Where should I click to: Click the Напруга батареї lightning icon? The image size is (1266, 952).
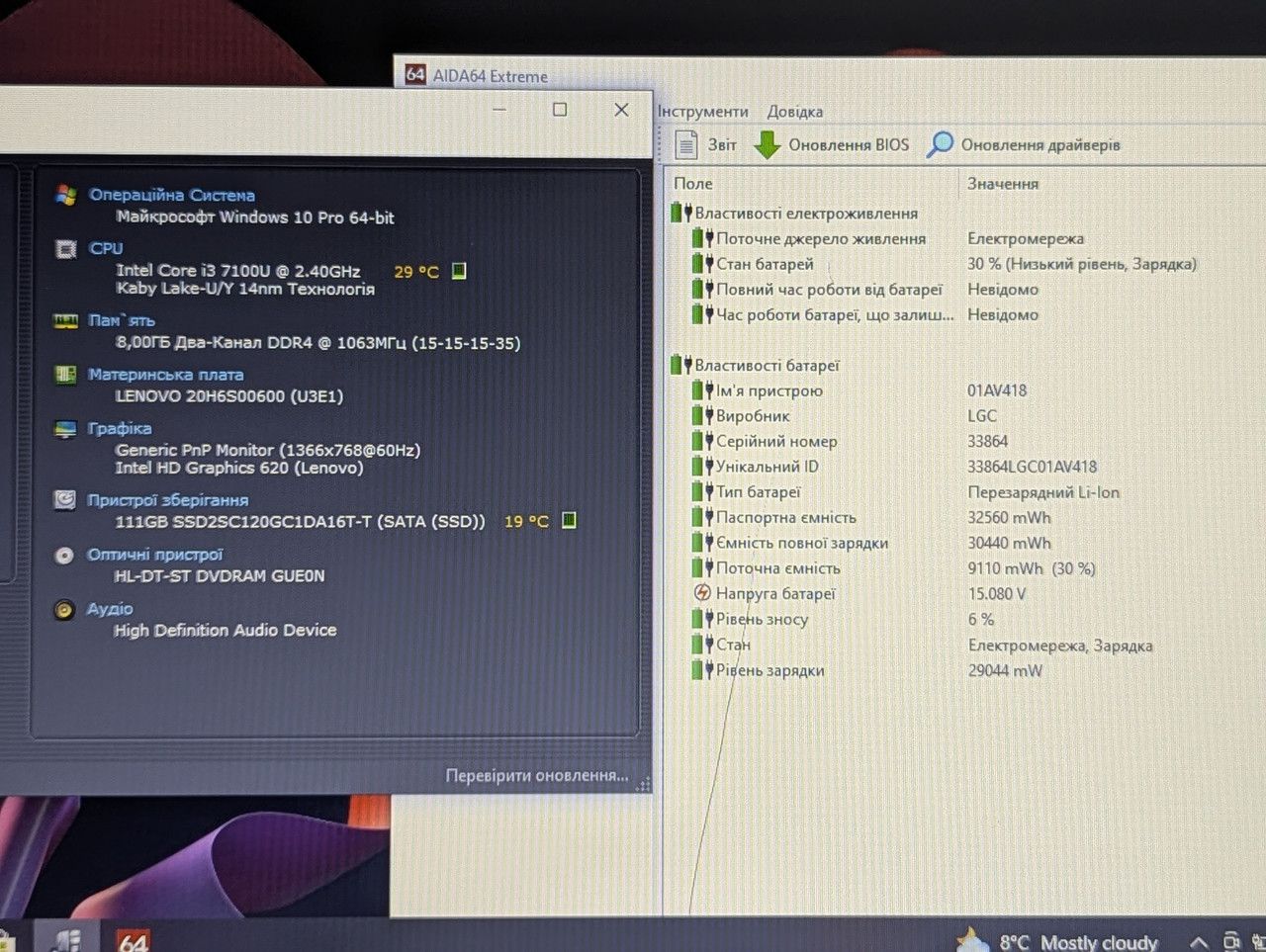pos(702,593)
